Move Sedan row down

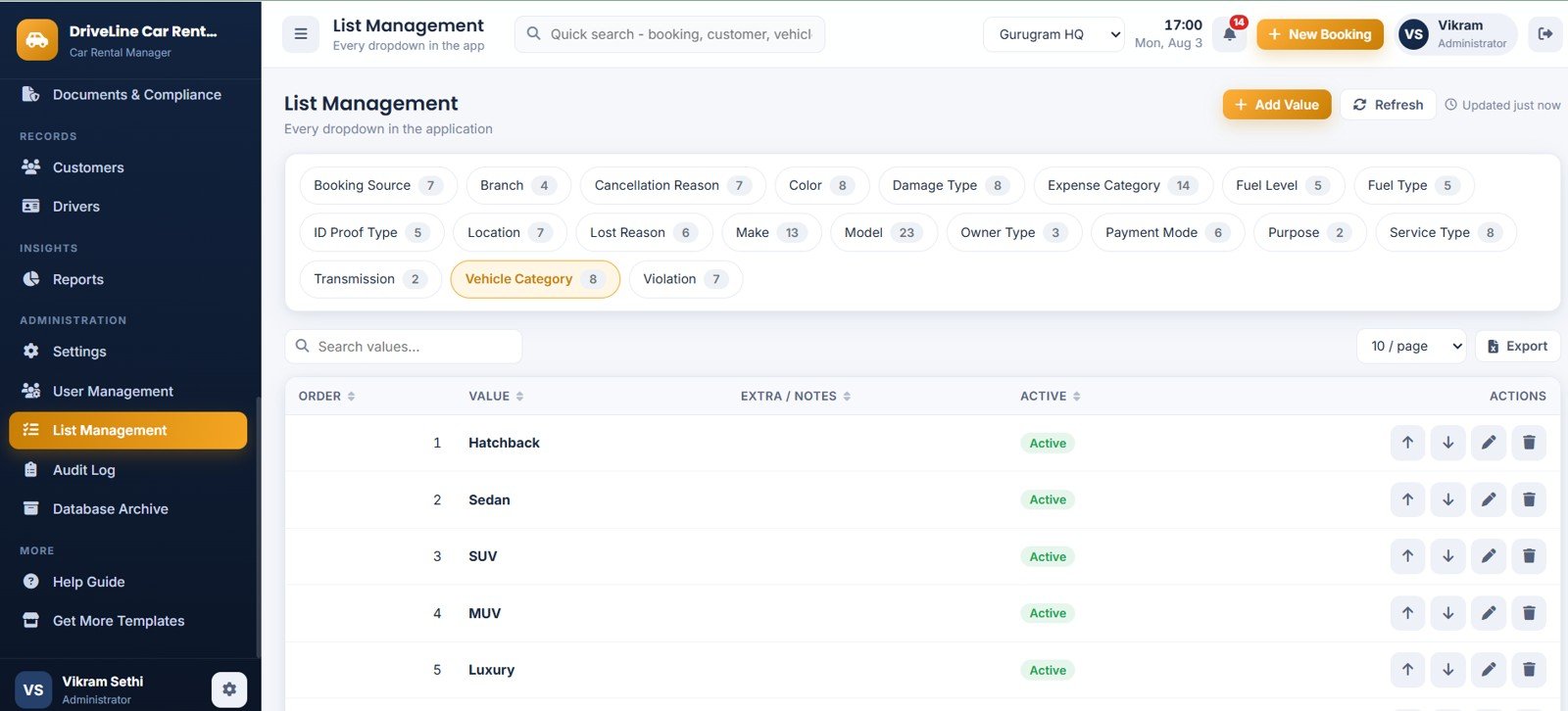pos(1447,499)
